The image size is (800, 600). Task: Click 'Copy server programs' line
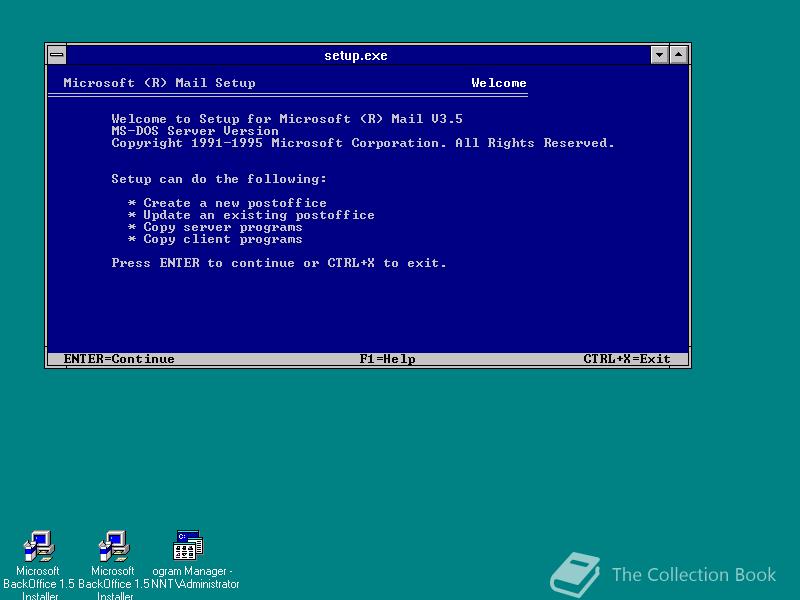215,227
